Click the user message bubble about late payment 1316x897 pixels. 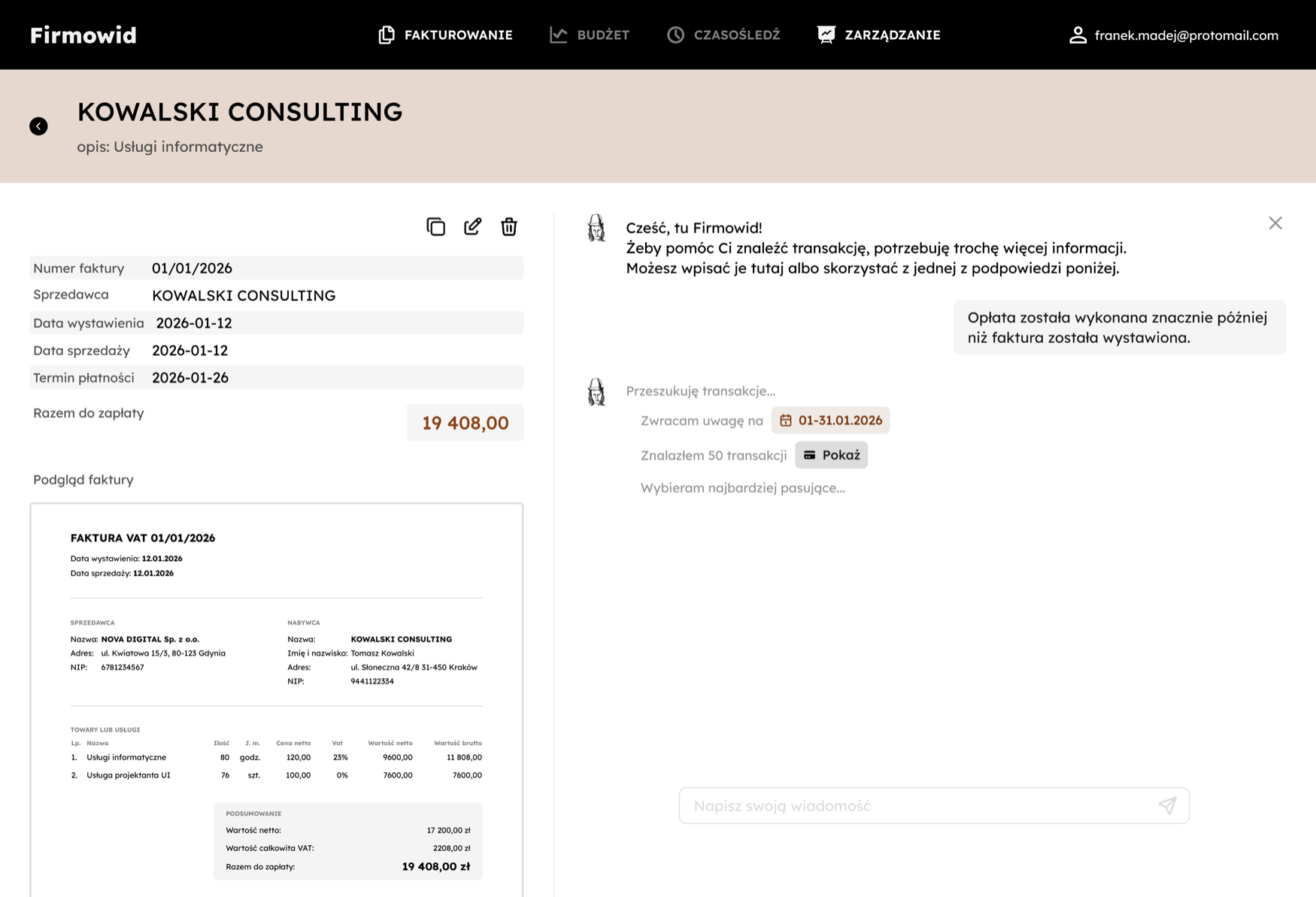[x=1119, y=328]
